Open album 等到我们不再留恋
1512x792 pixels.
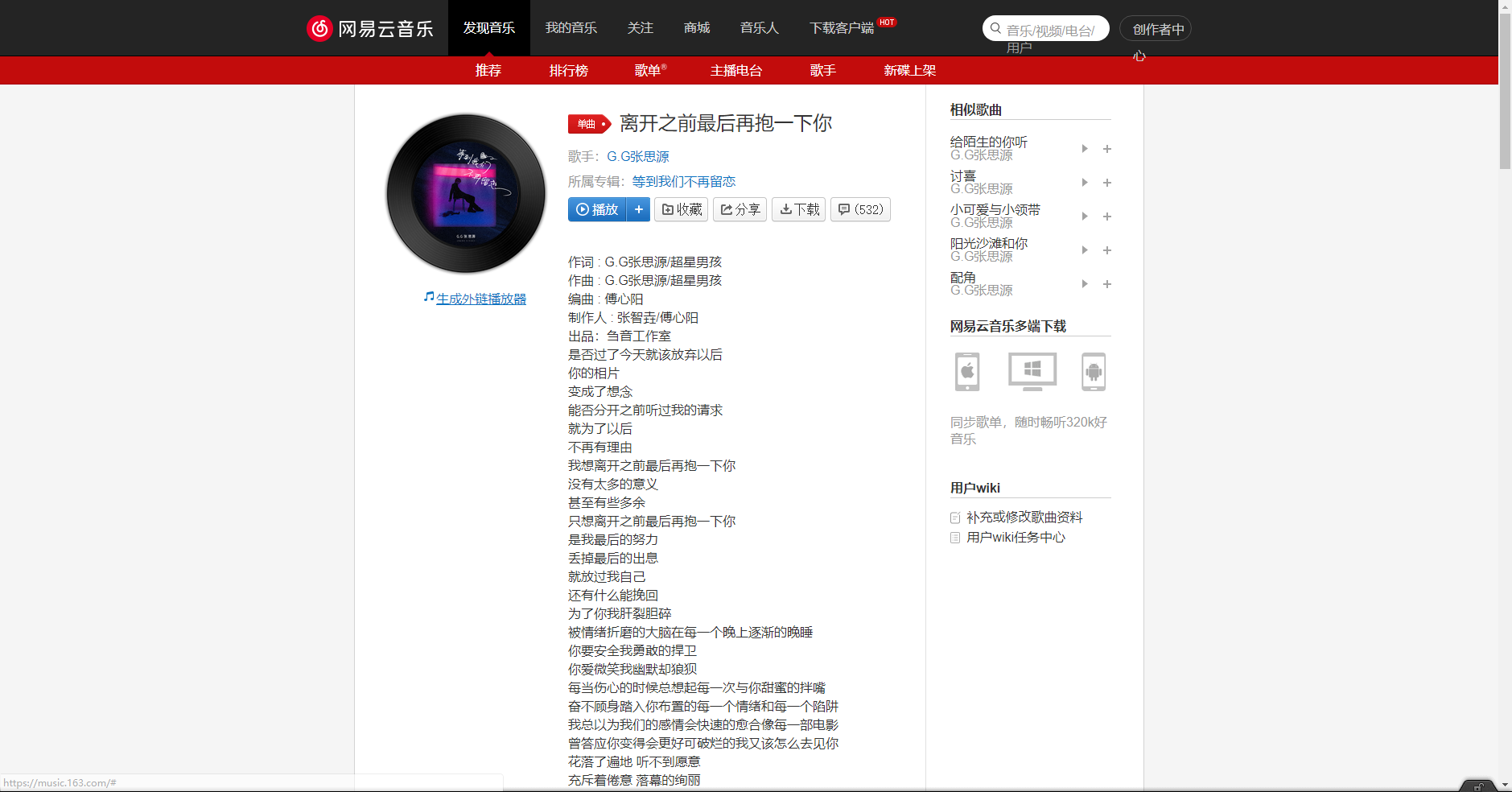click(x=683, y=181)
